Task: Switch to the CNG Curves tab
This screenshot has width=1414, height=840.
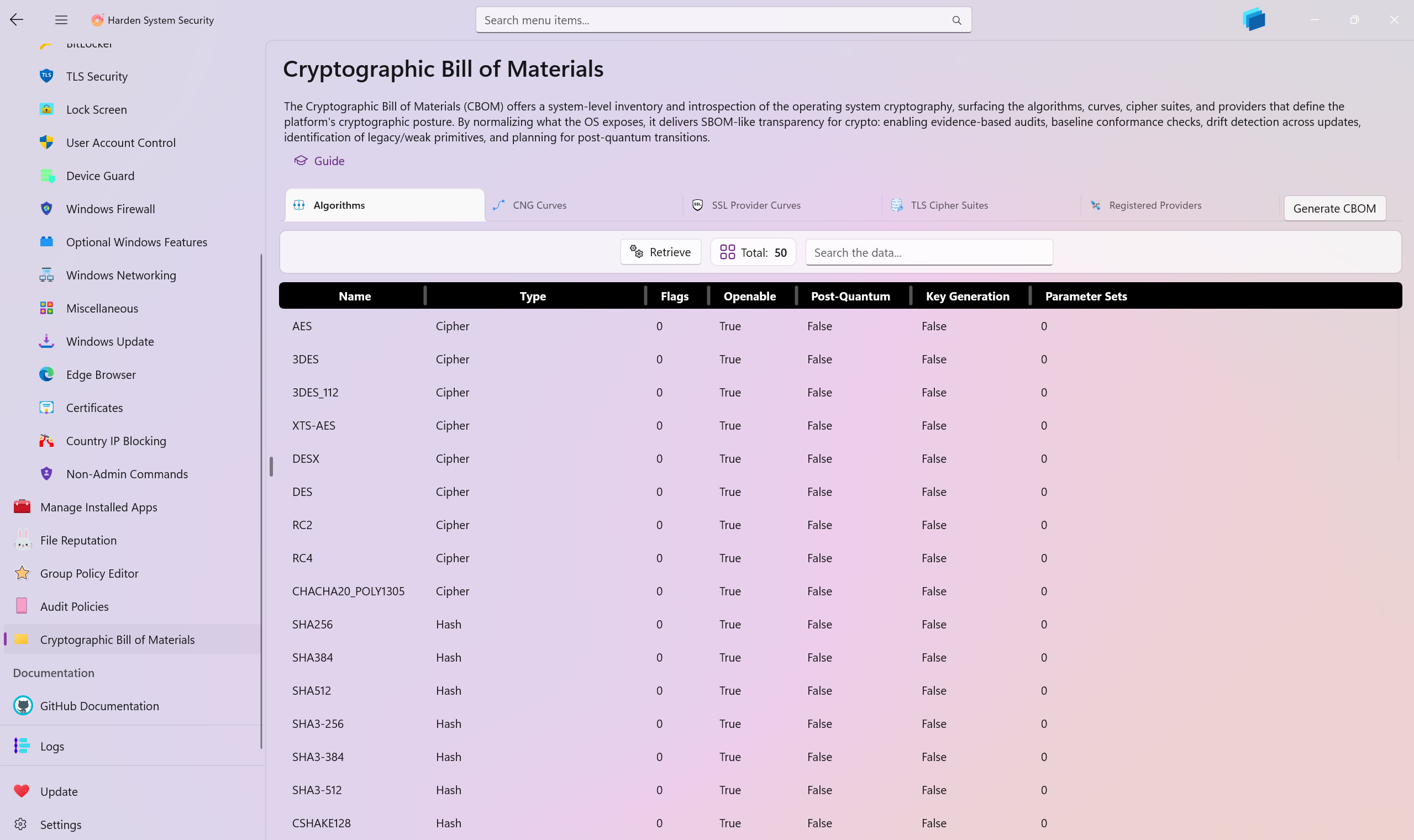Action: pyautogui.click(x=539, y=205)
